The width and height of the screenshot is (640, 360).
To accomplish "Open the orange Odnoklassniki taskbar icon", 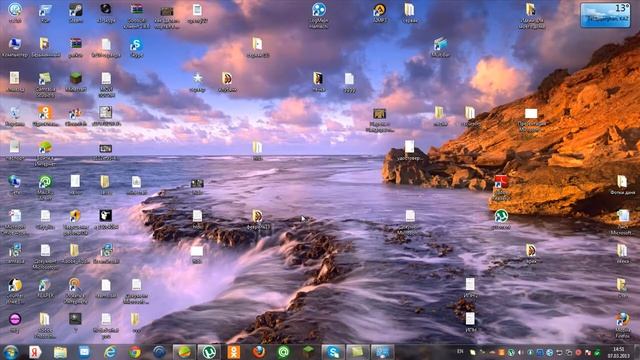I will [x=234, y=352].
